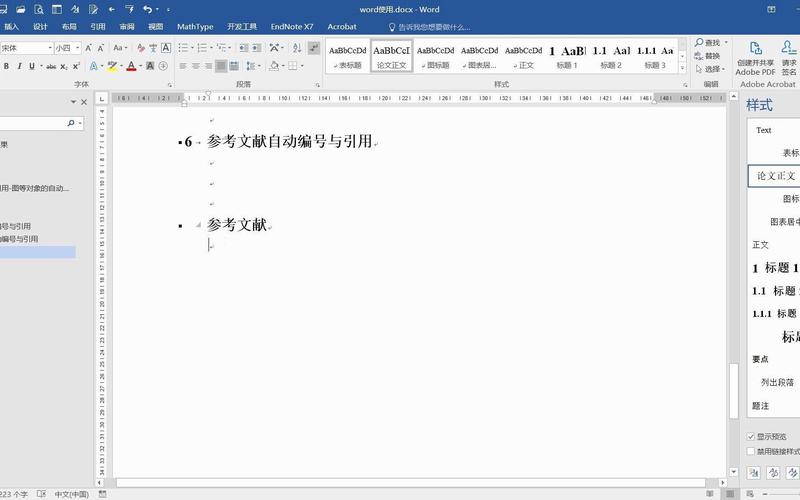Align text left
Image resolution: width=800 pixels, height=500 pixels.
point(183,66)
